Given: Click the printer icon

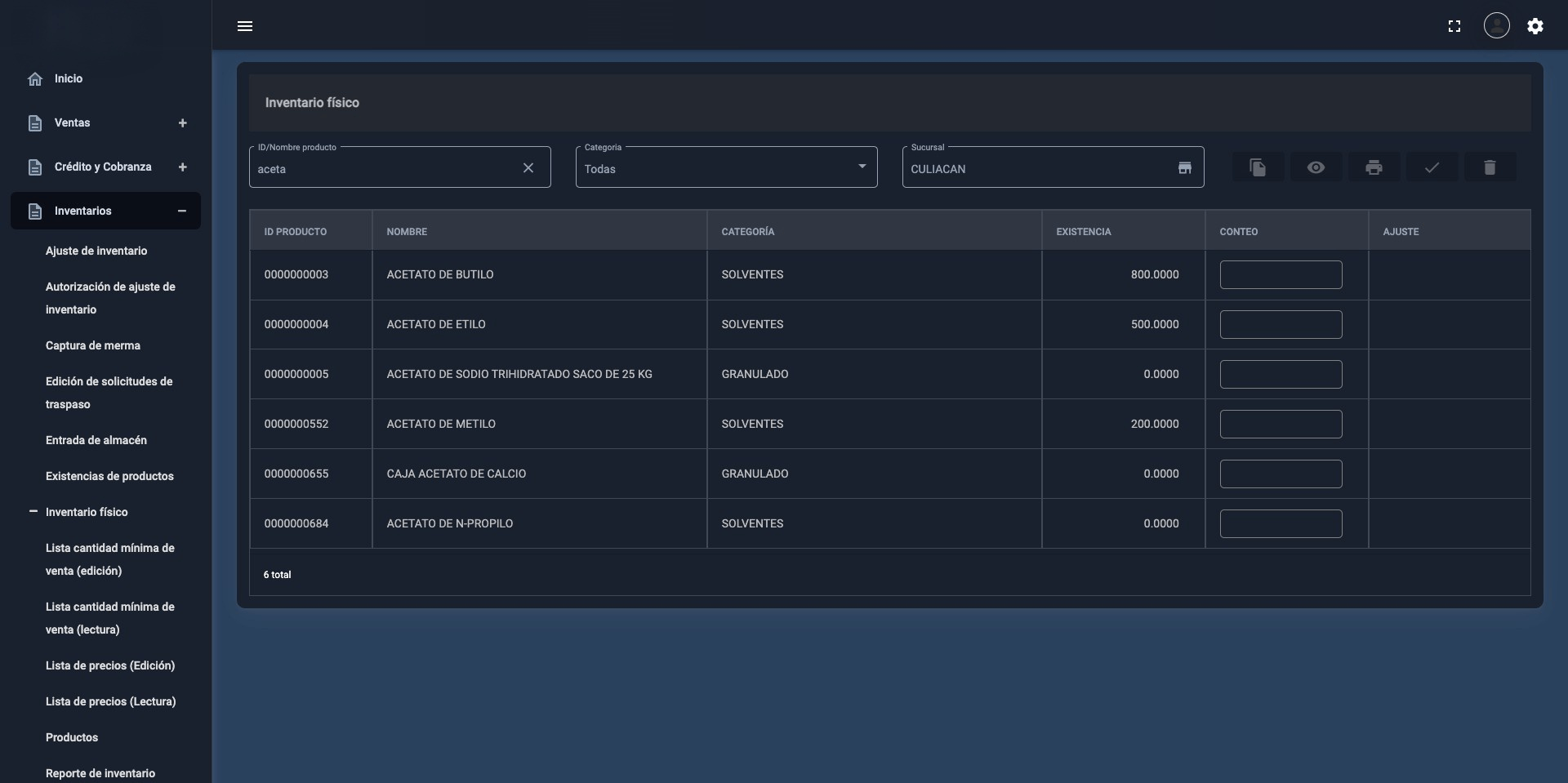Looking at the screenshot, I should [1374, 167].
